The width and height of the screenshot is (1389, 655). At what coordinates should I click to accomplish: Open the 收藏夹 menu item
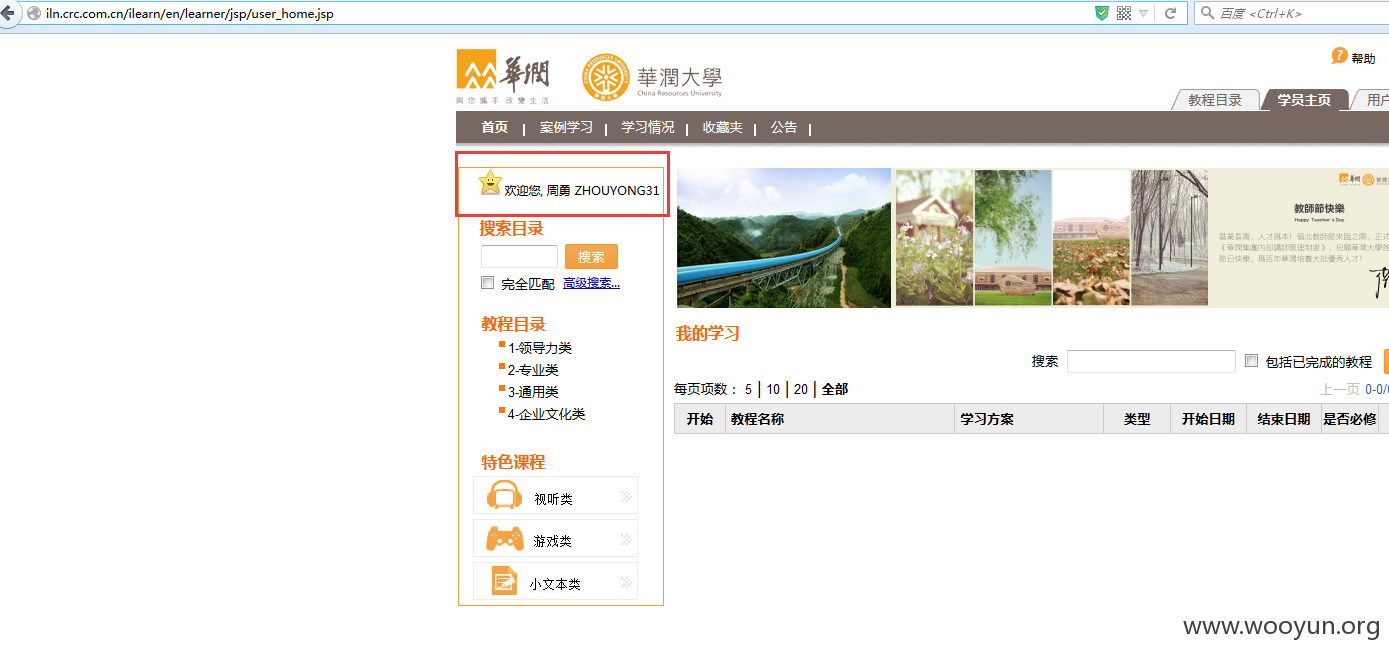(x=722, y=127)
